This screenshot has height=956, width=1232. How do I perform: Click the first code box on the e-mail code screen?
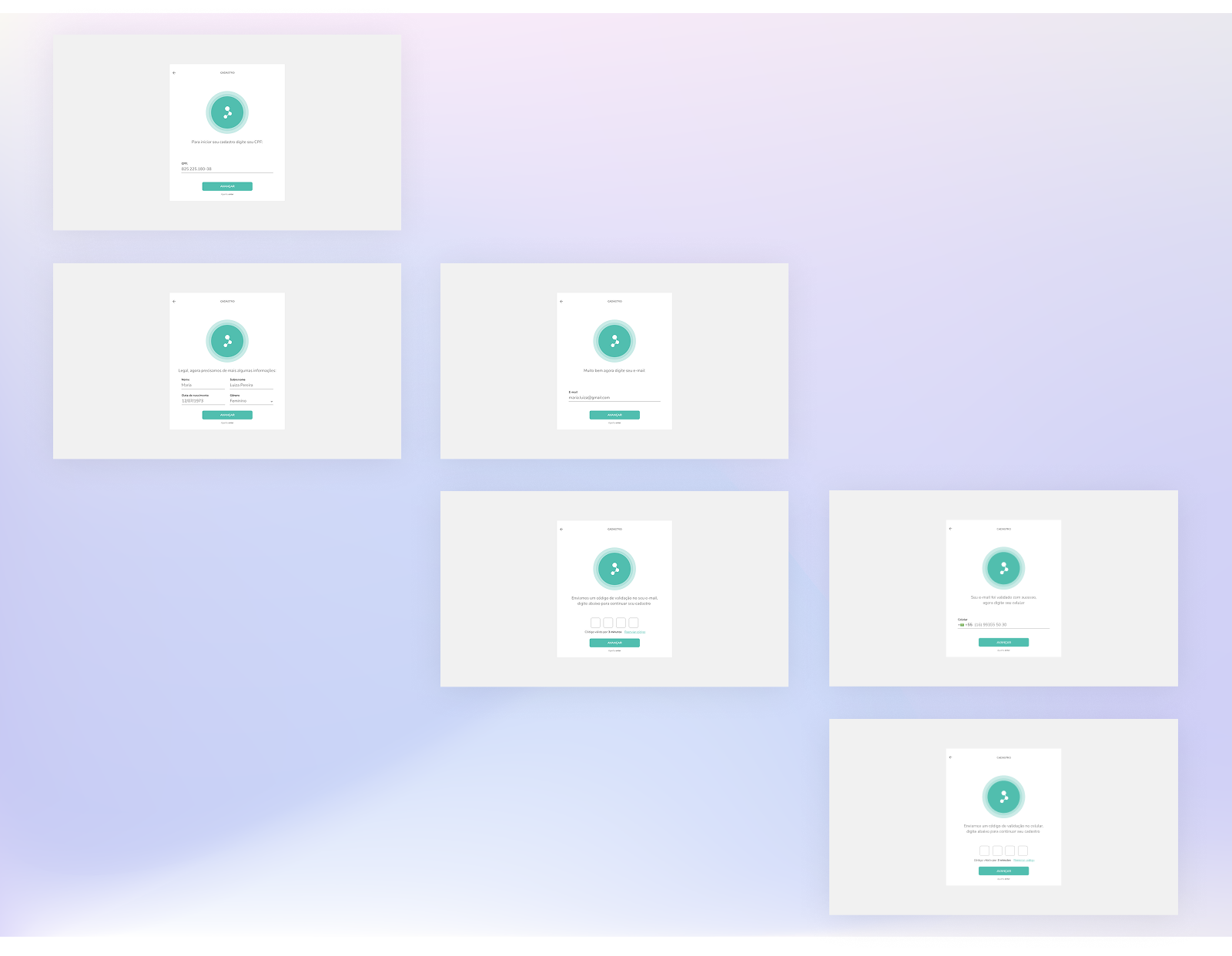pyautogui.click(x=595, y=623)
